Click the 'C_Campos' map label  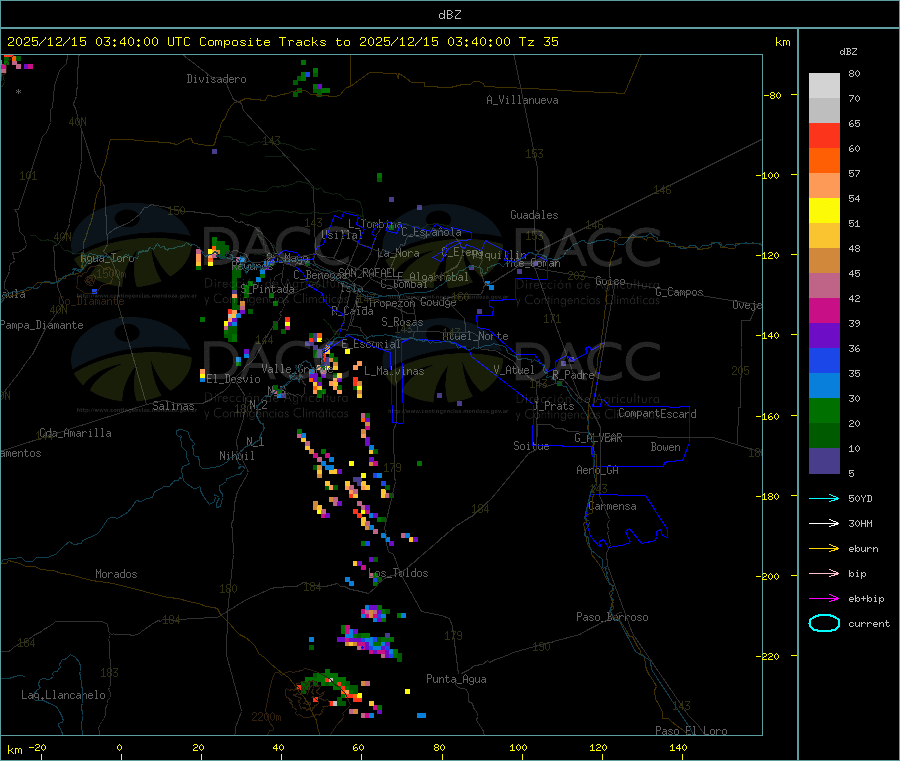(679, 292)
